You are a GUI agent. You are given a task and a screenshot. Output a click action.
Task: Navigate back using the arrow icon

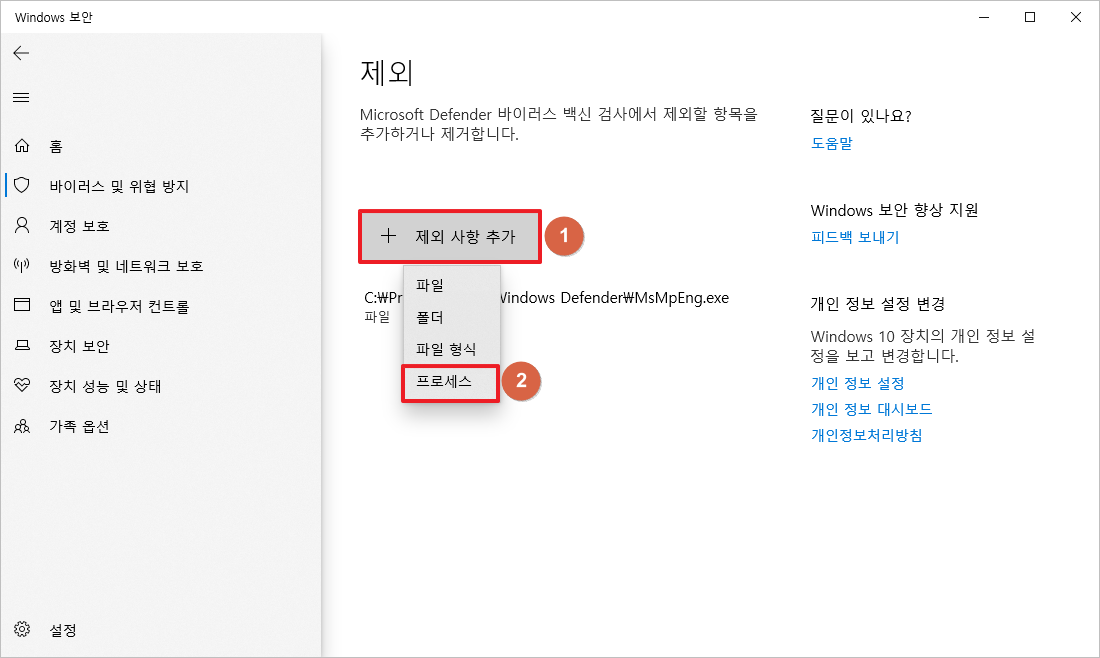(x=22, y=53)
